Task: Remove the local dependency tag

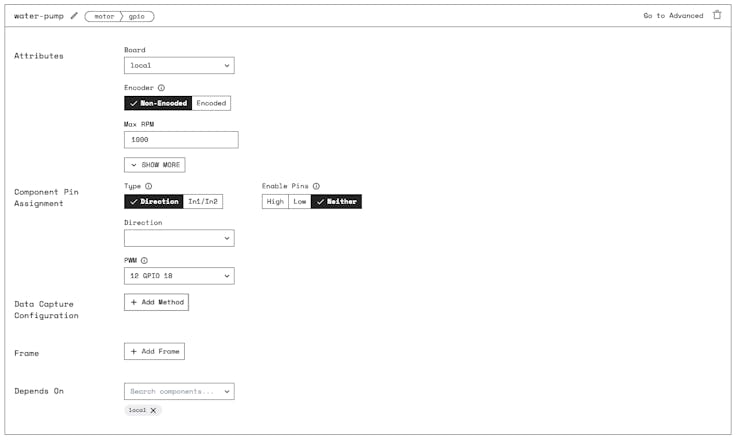Action: (x=153, y=410)
